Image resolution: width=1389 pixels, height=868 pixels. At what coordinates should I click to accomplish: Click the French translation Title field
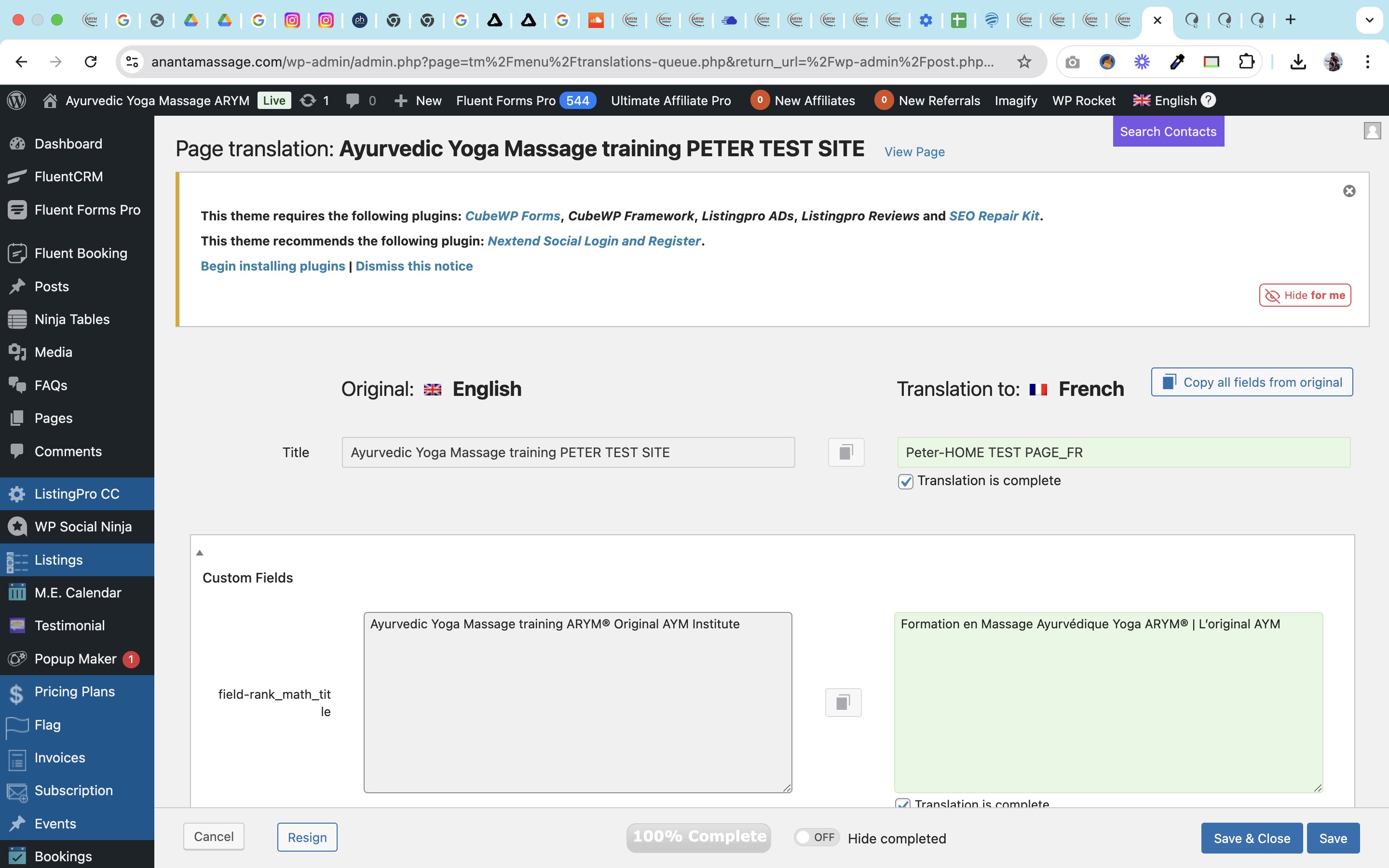click(x=1123, y=452)
